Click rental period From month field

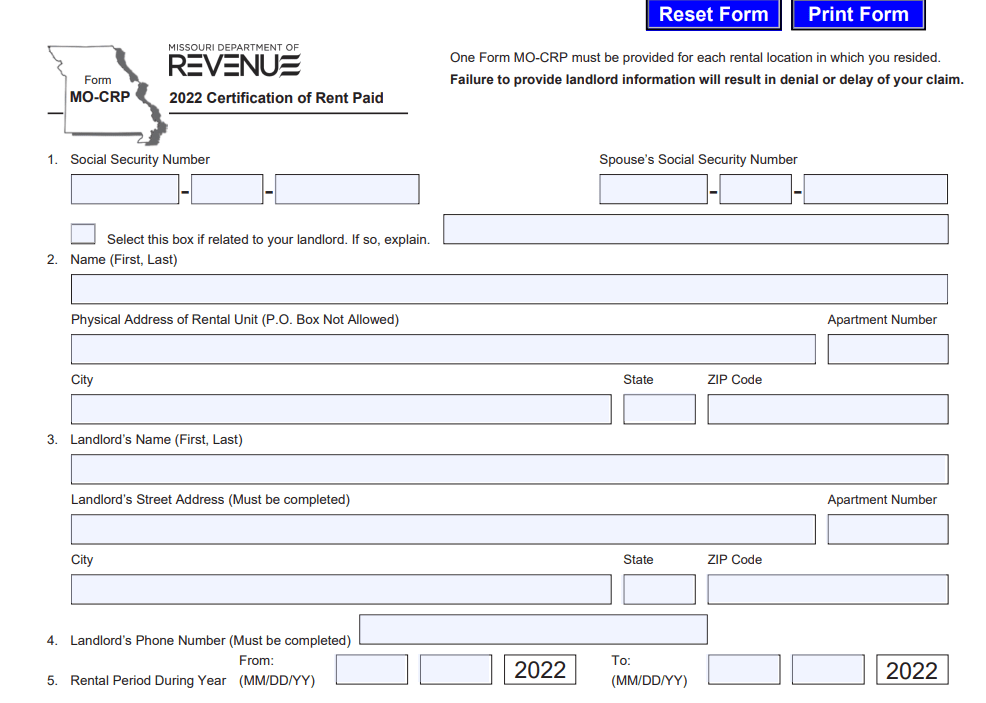coord(372,670)
